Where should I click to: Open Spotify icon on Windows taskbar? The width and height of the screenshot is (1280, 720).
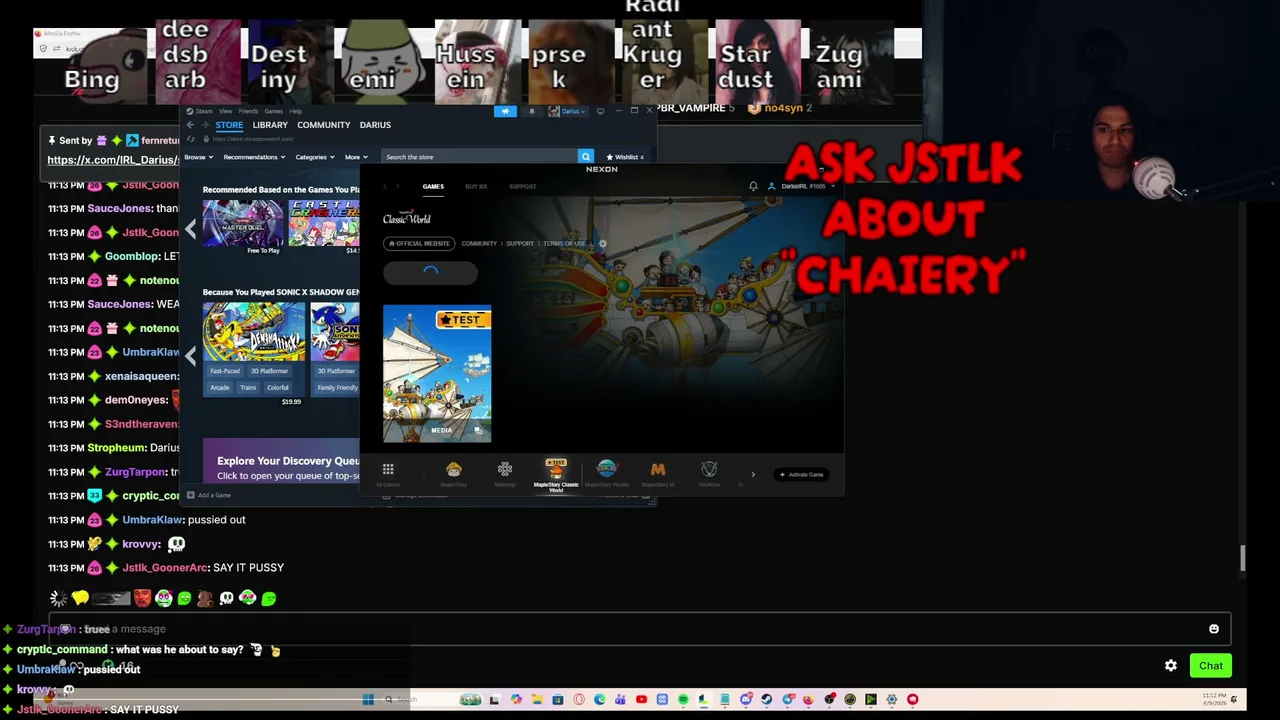(x=683, y=700)
